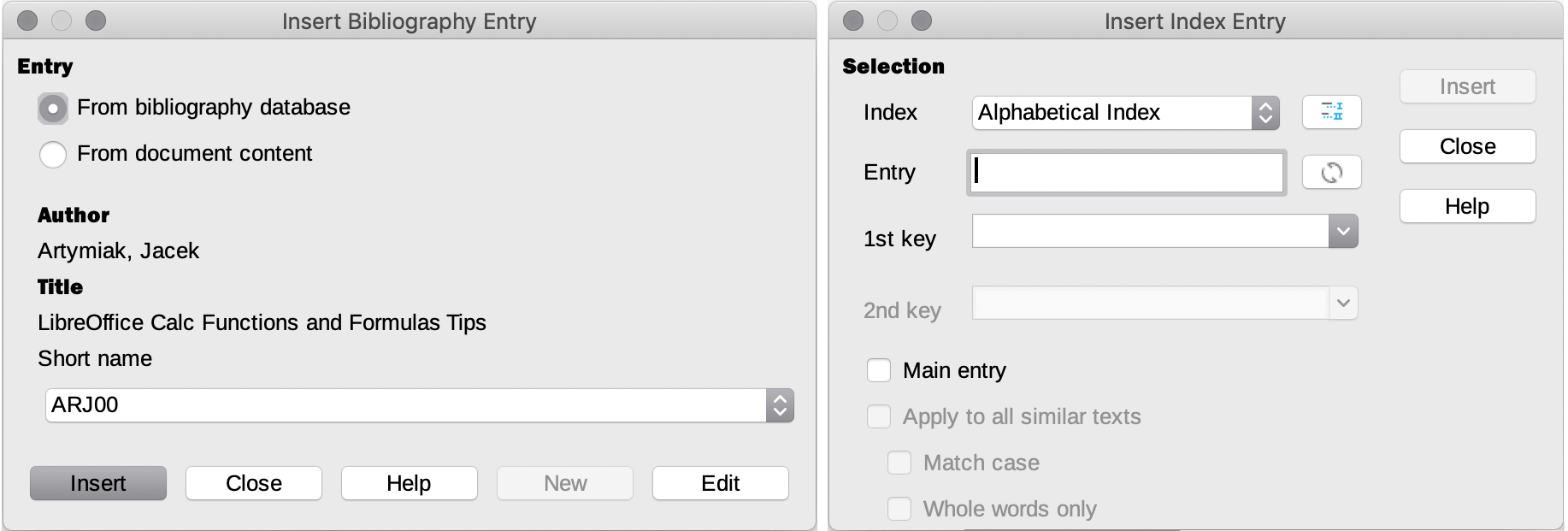The image size is (1568, 531).
Task: Click the zoom button of Insert Bibliography Entry
Action: [96, 21]
